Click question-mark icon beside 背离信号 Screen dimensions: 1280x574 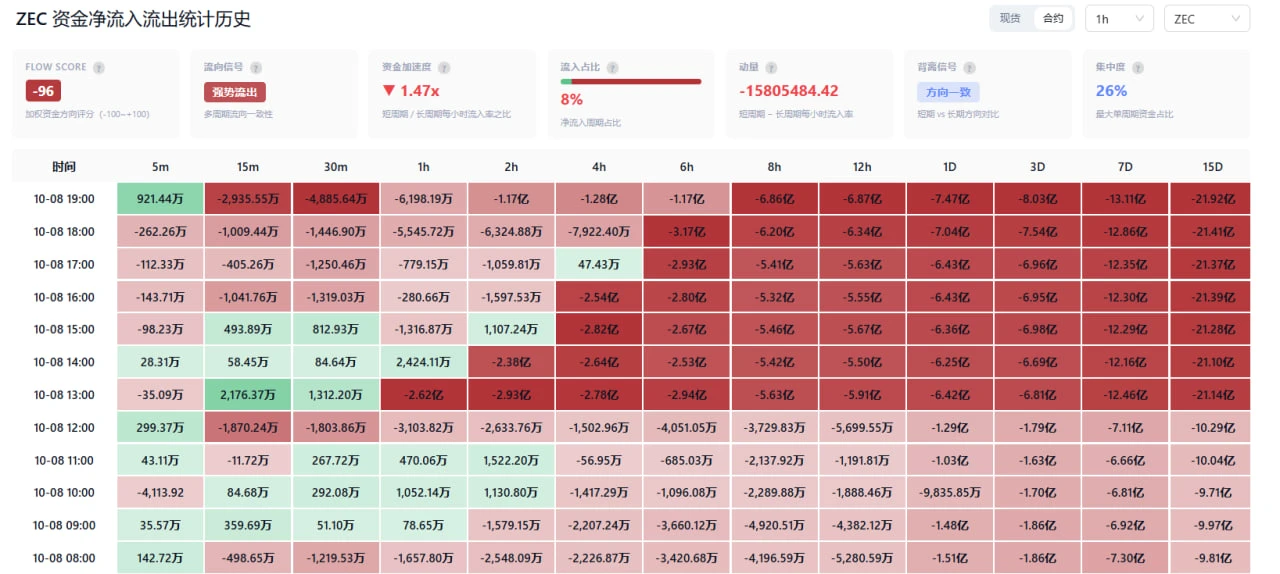(x=969, y=67)
